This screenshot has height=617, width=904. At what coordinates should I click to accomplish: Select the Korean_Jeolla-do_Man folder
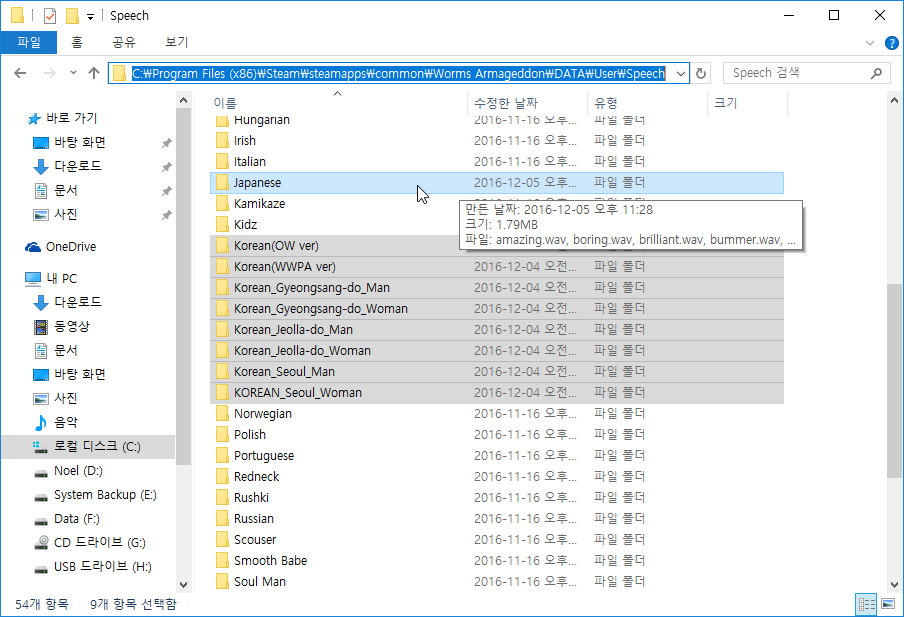click(496, 330)
